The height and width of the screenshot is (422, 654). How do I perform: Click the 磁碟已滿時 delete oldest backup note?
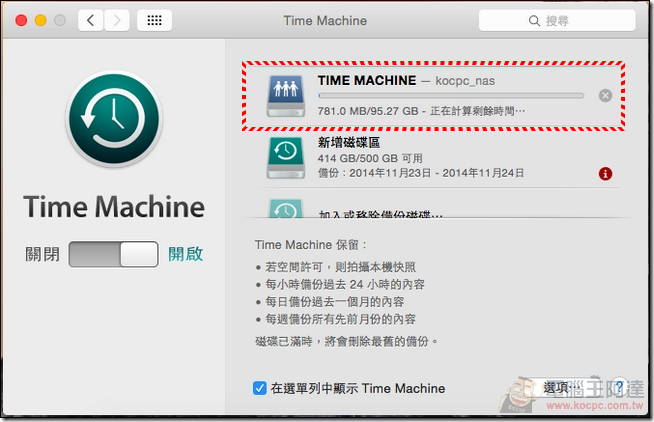(346, 342)
